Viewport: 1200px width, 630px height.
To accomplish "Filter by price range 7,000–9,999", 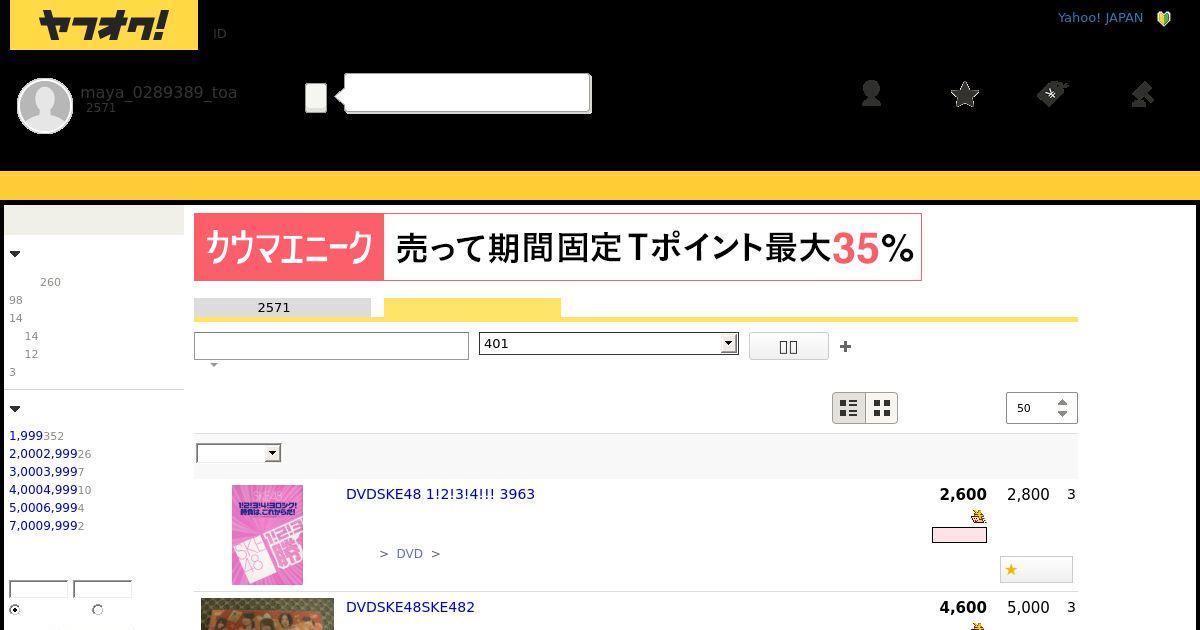I will pyautogui.click(x=43, y=526).
